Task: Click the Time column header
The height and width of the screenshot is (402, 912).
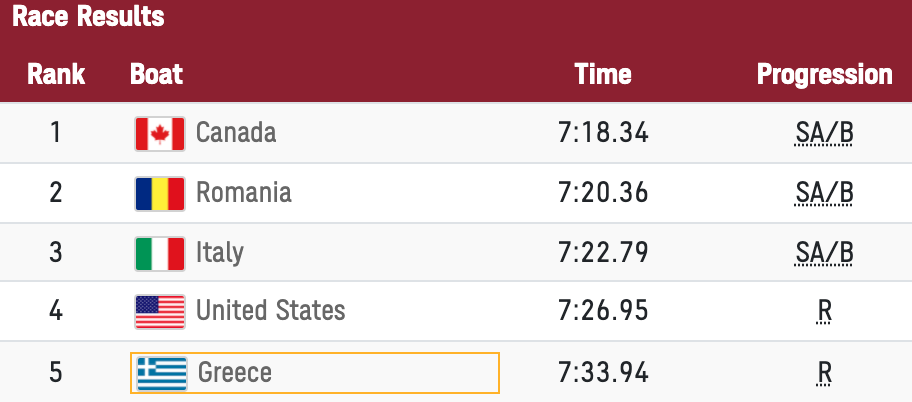Action: coord(603,74)
